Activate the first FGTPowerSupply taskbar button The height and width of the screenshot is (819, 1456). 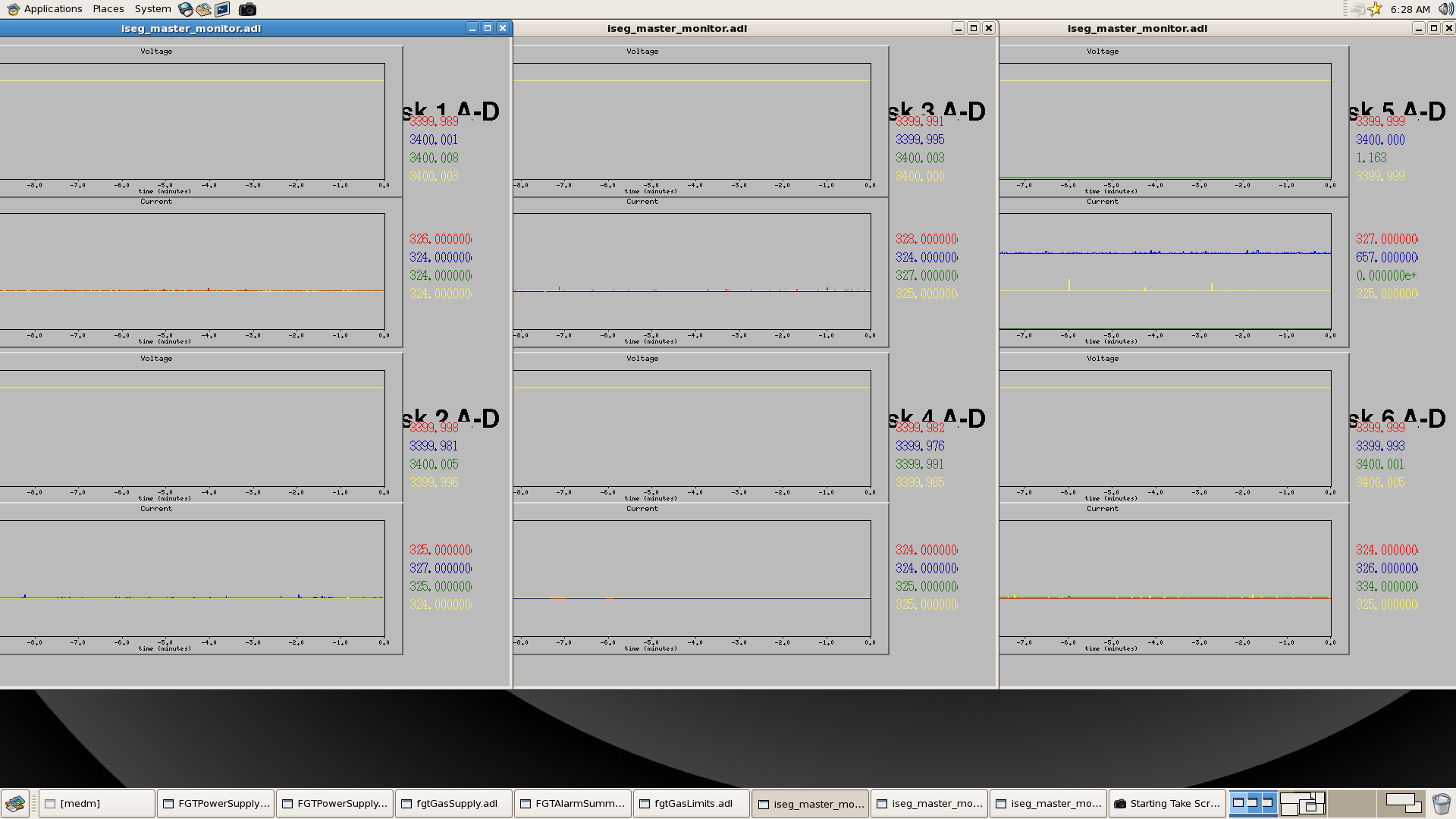click(x=216, y=803)
